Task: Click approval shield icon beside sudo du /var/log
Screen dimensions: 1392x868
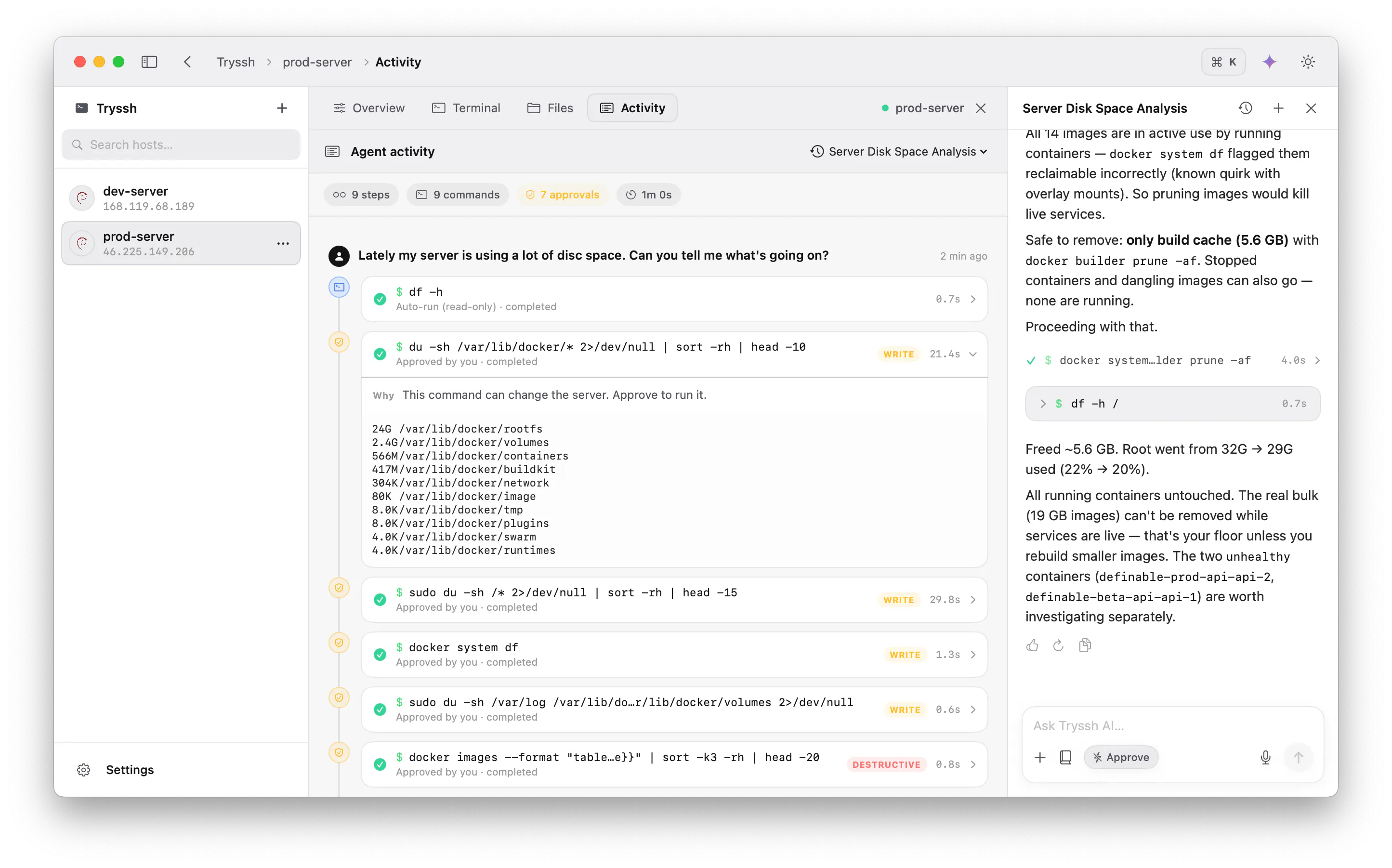Action: [x=339, y=697]
